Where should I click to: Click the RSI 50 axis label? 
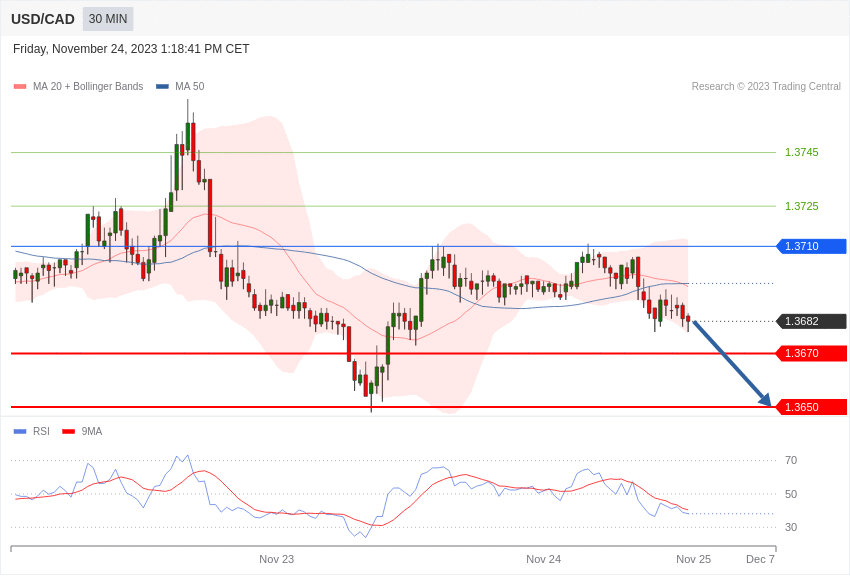click(791, 494)
